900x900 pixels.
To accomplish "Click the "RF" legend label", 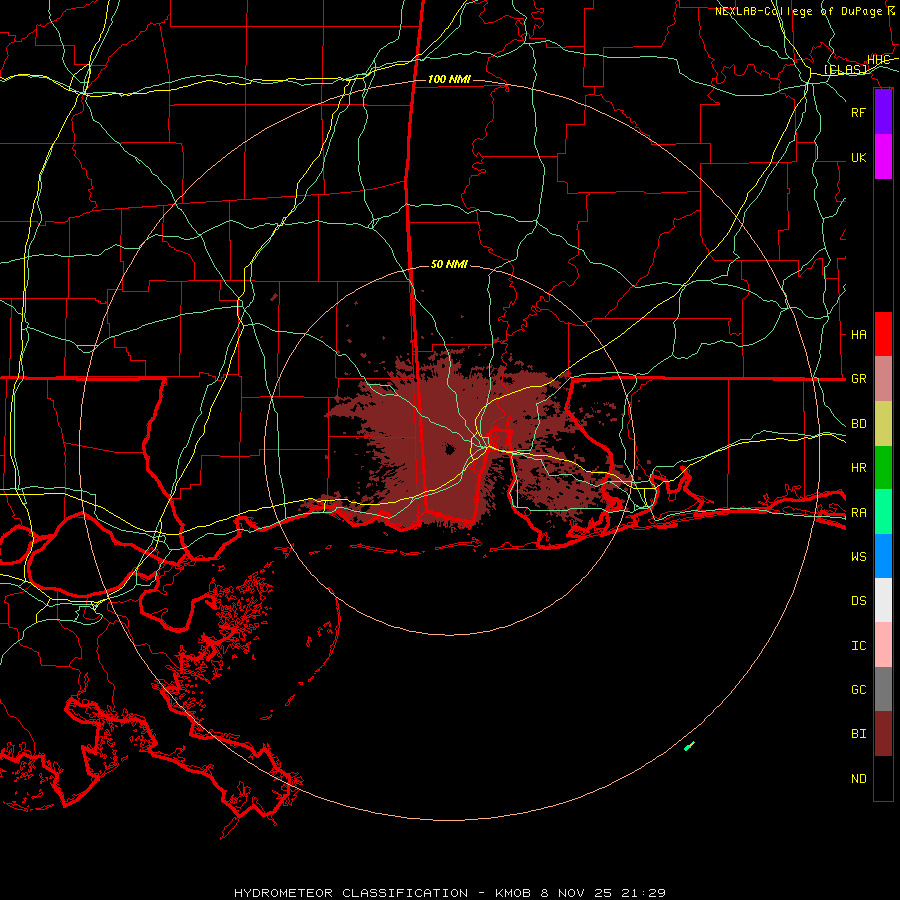I will point(858,112).
